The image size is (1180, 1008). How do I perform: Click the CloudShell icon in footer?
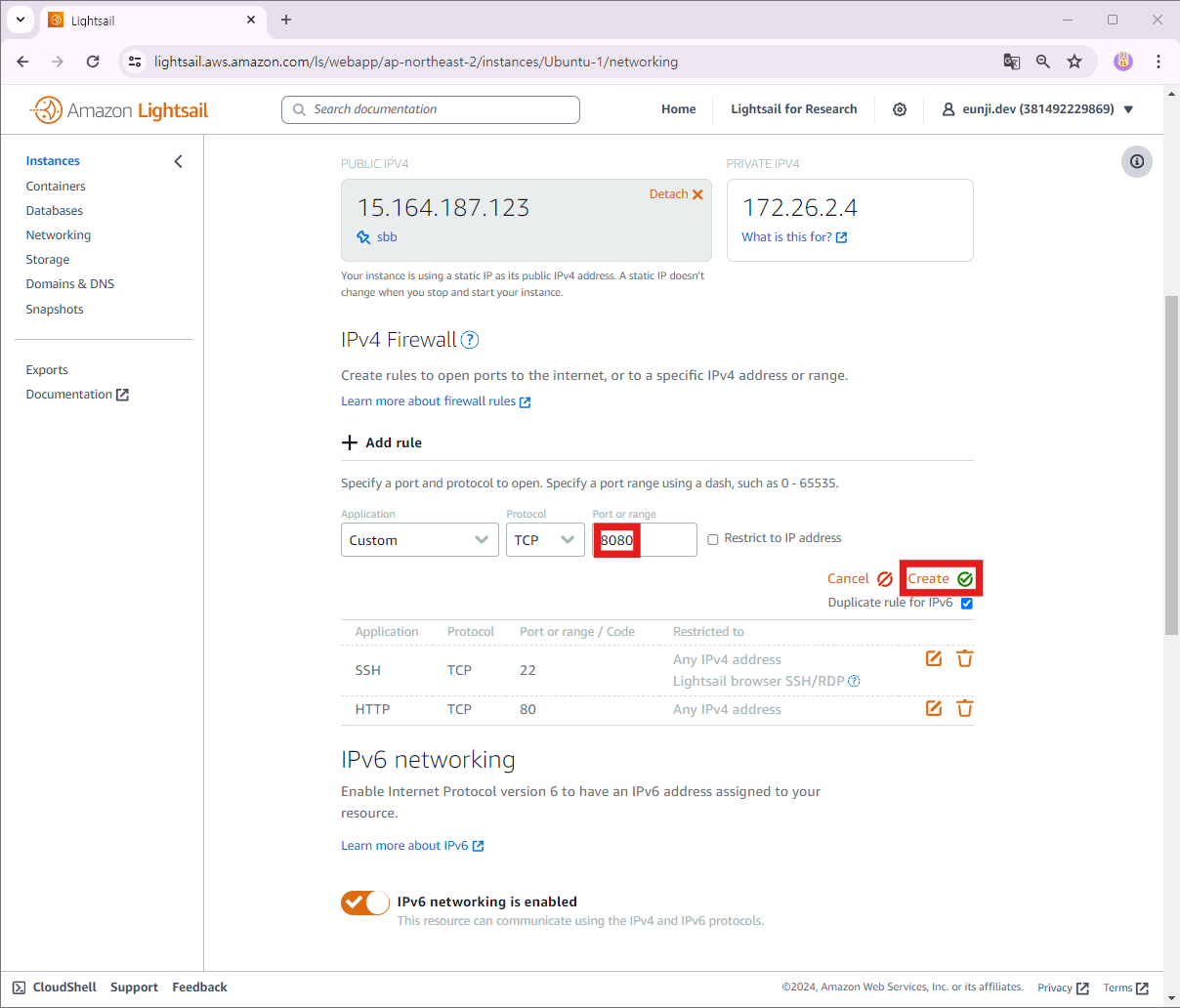(19, 987)
